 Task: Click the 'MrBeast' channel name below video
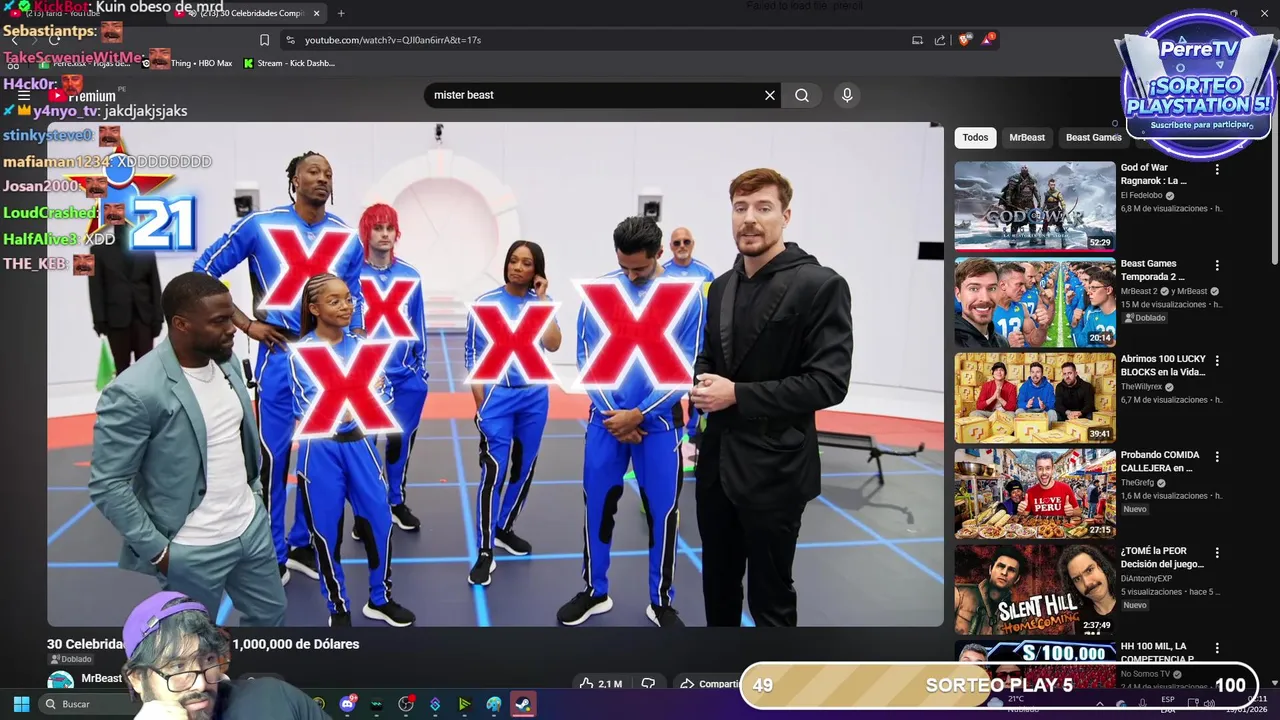point(101,678)
